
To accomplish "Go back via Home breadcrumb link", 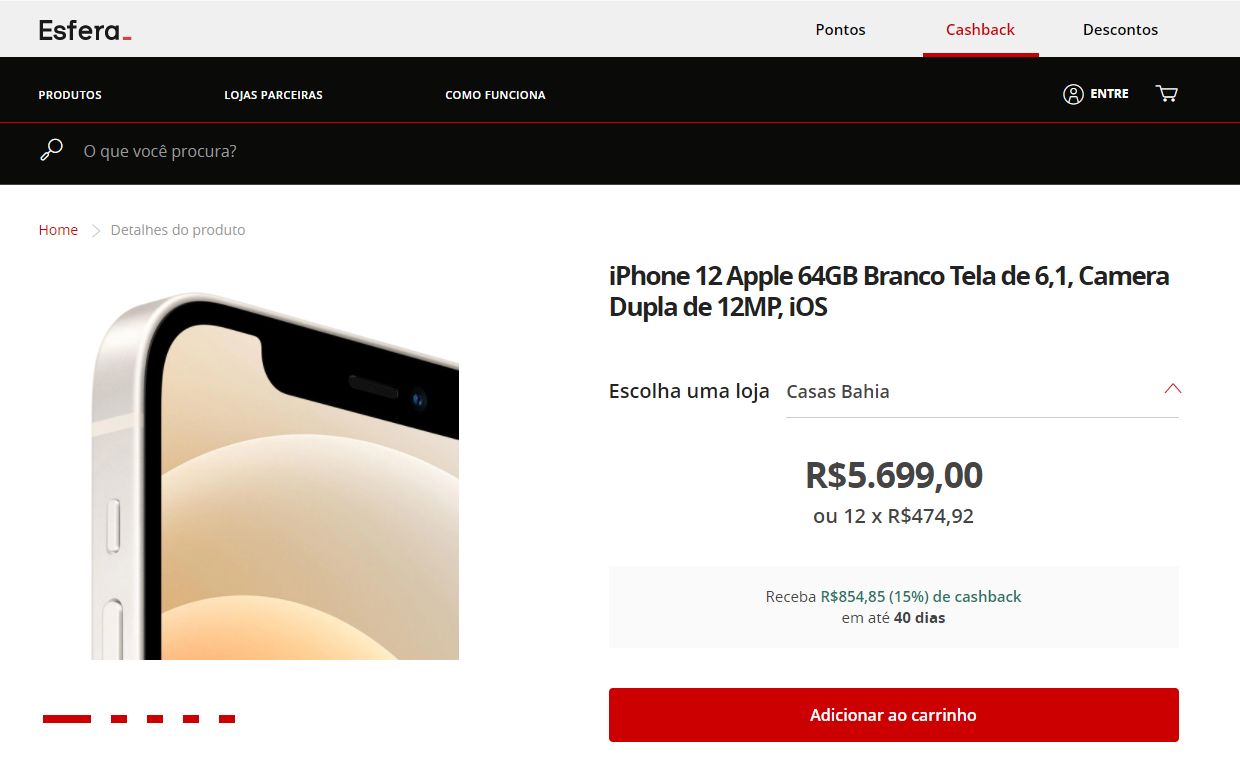I will (58, 230).
